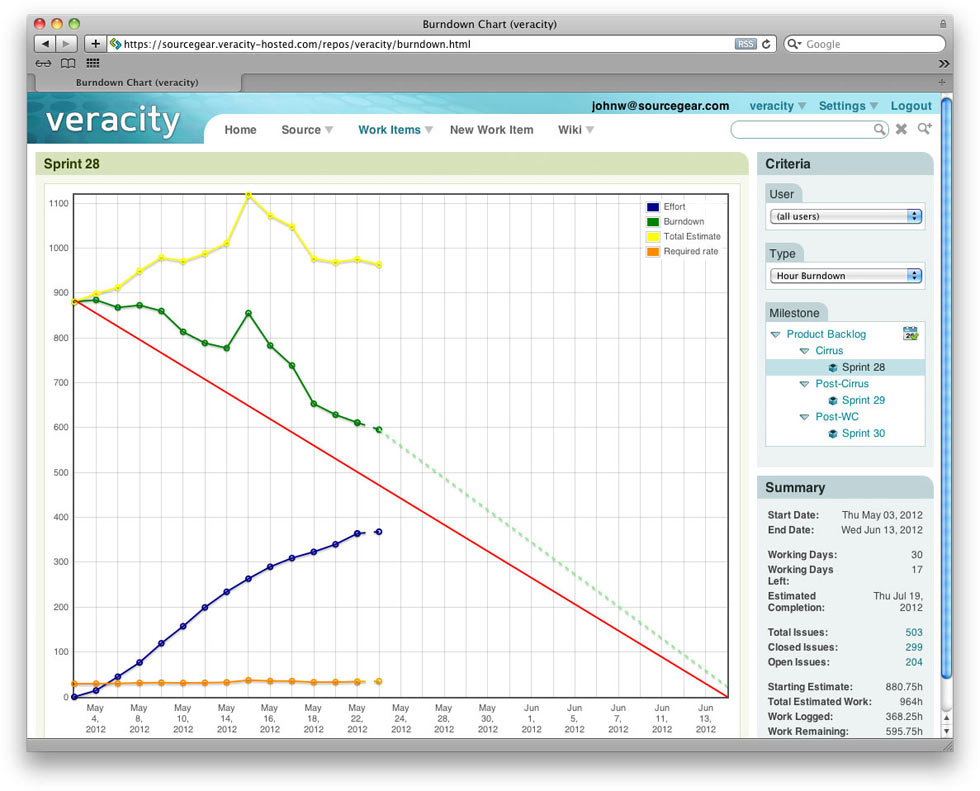Reload page with the refresh arrow
This screenshot has width=980, height=791.
coord(767,44)
